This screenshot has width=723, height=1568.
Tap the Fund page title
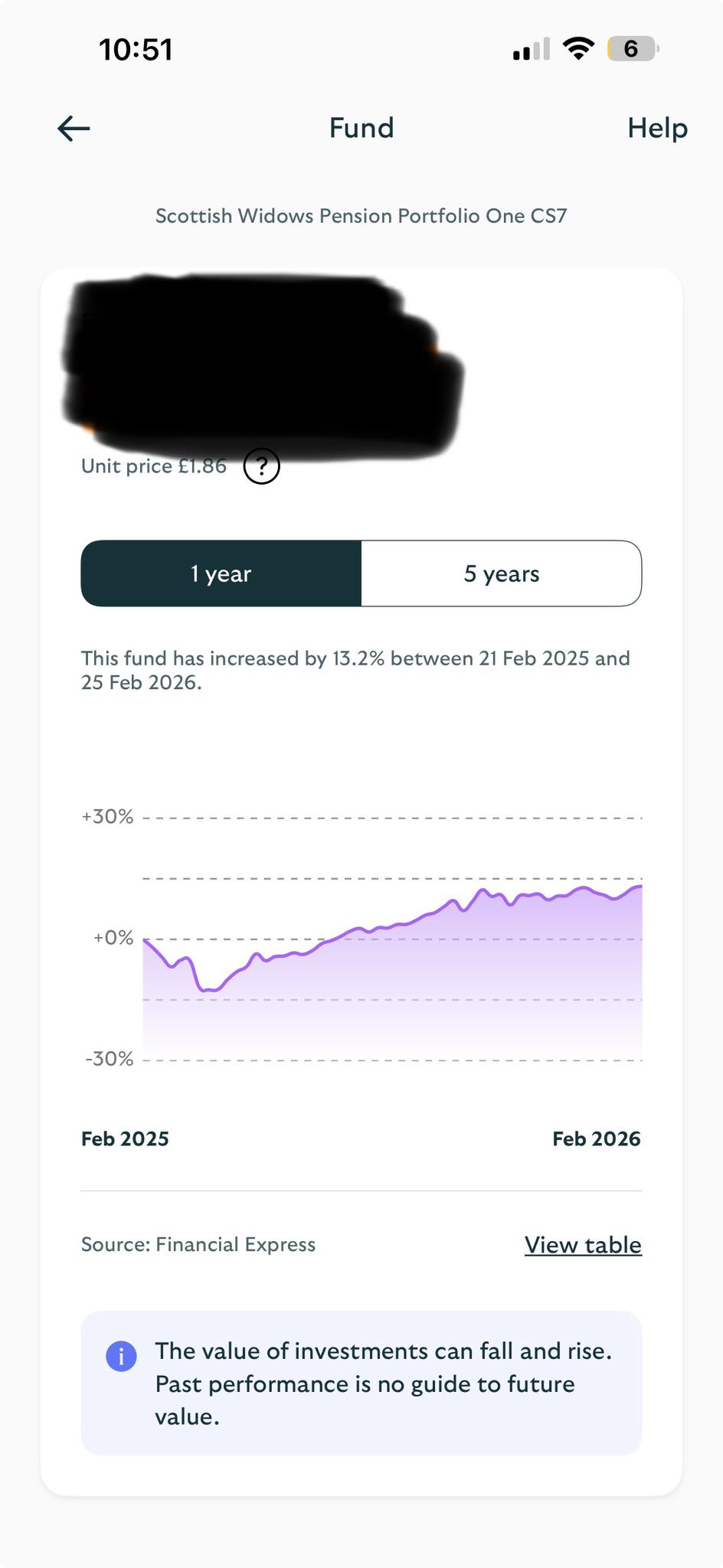(361, 128)
